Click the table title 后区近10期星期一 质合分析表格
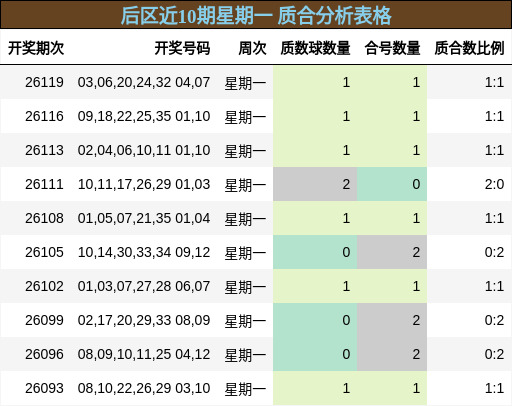This screenshot has width=512, height=406. 256,15
